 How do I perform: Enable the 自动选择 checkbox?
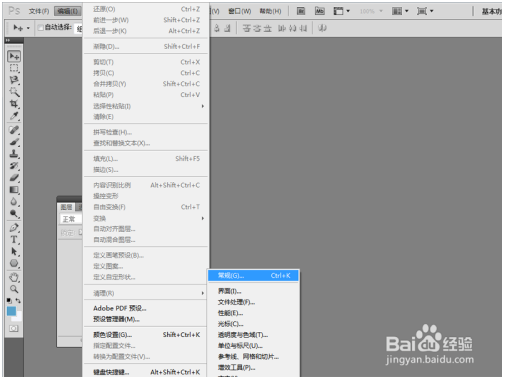point(41,28)
